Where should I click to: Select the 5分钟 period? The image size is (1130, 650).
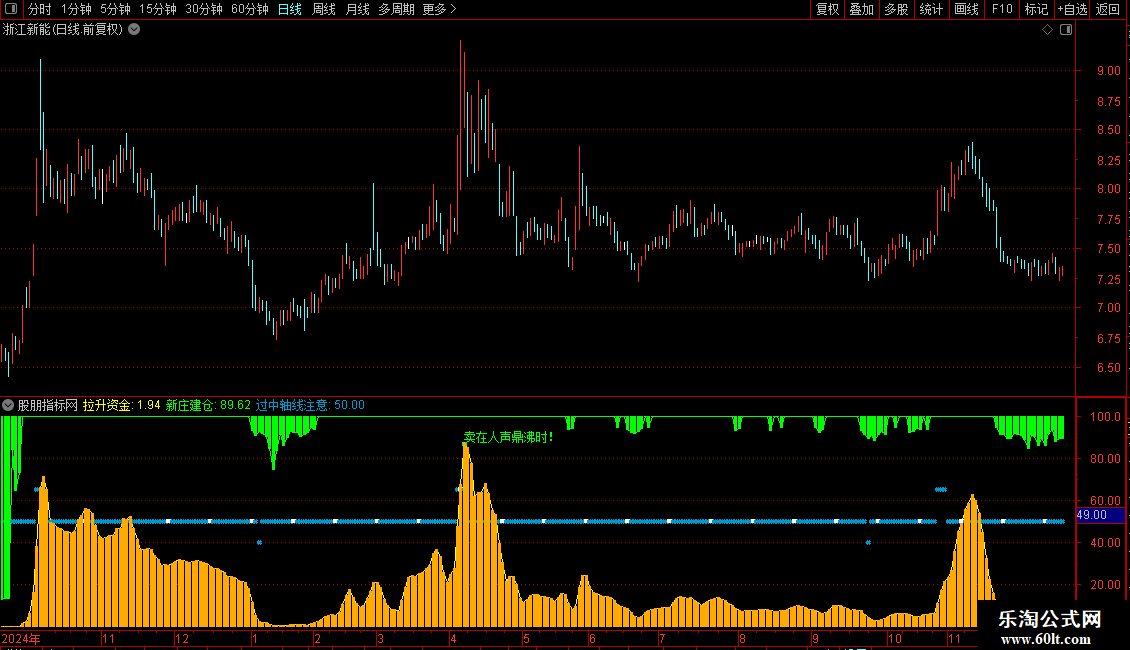pyautogui.click(x=115, y=9)
